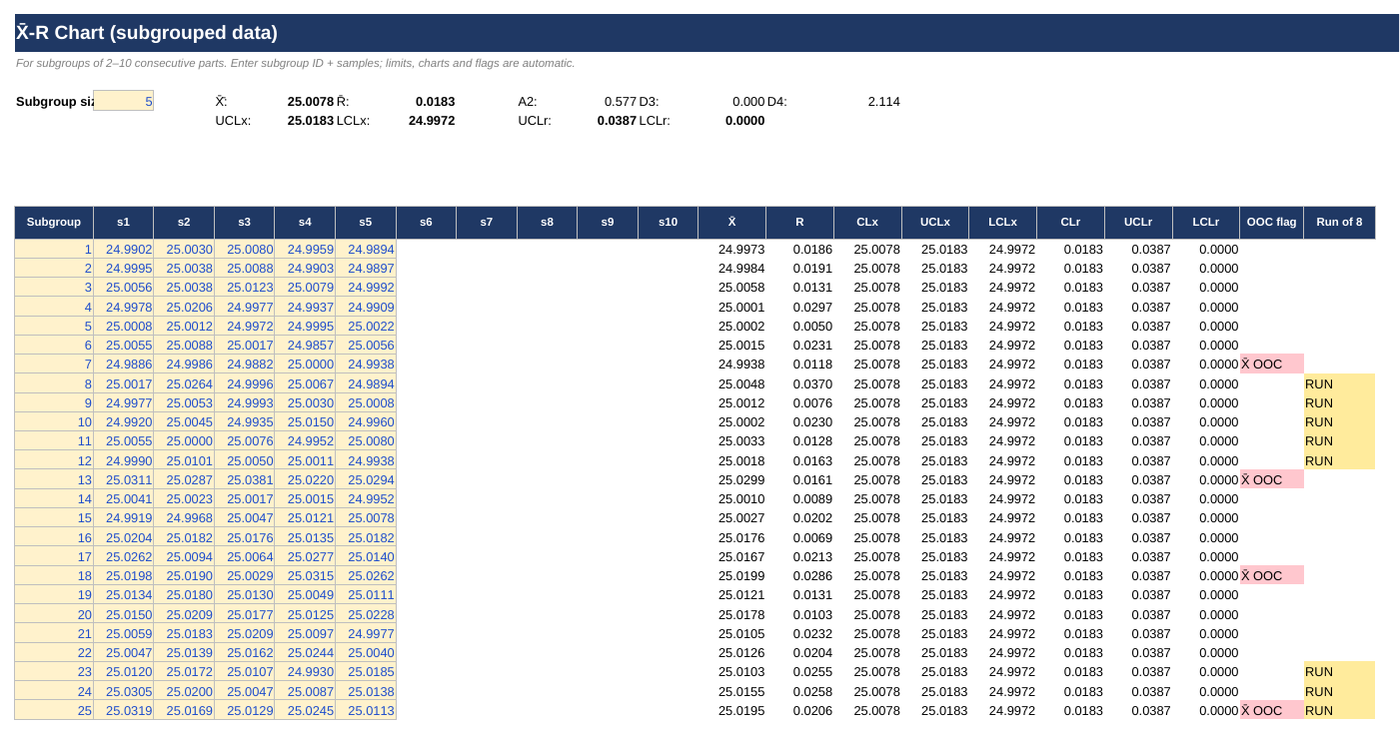This screenshot has width=1400, height=734.
Task: Click the UCLr column header in the table
Action: pos(1138,222)
